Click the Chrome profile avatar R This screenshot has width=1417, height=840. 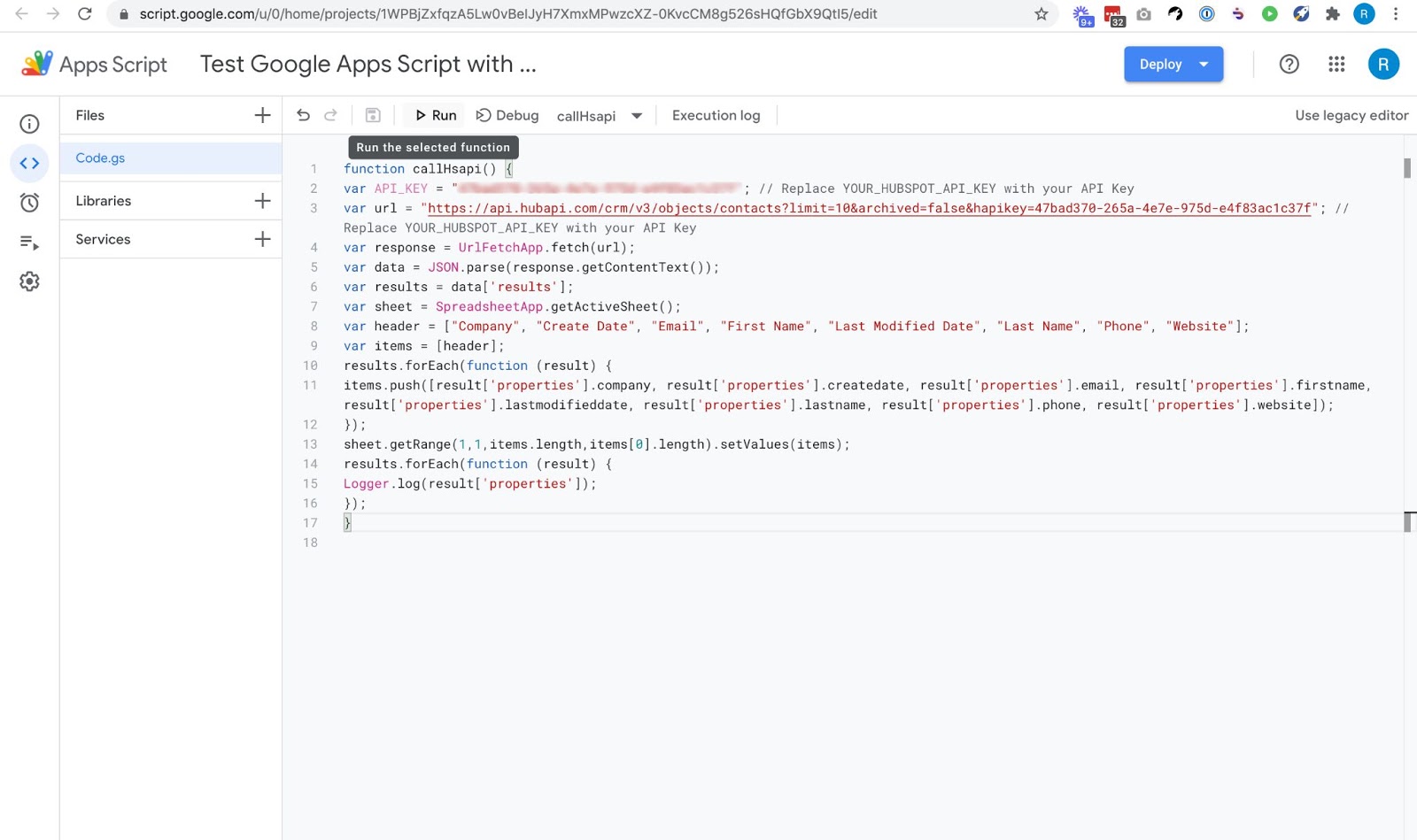pos(1364,13)
